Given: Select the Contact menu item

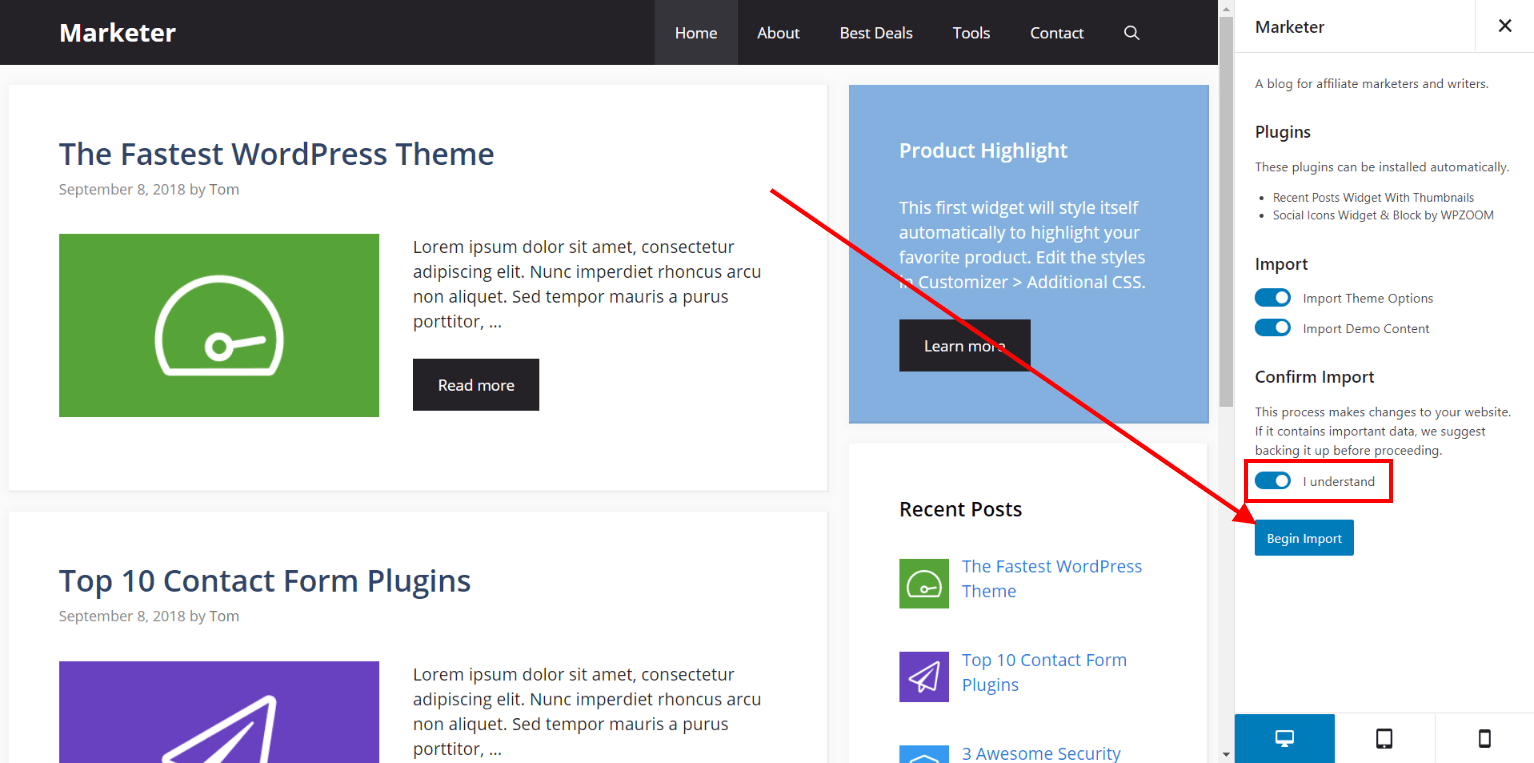Looking at the screenshot, I should [x=1056, y=32].
